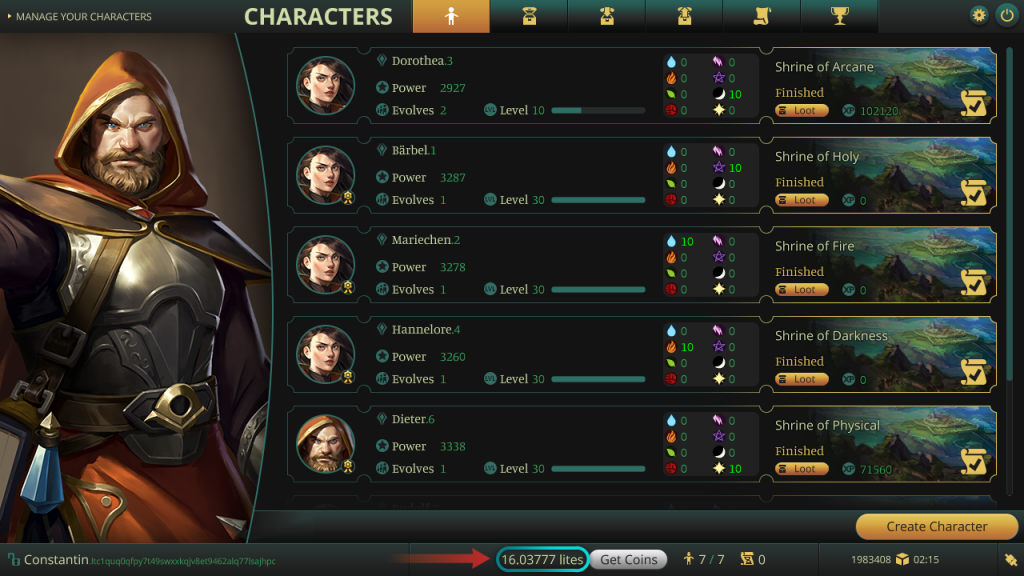This screenshot has height=576, width=1024.
Task: Open the trophy achievements tab
Action: 839,16
